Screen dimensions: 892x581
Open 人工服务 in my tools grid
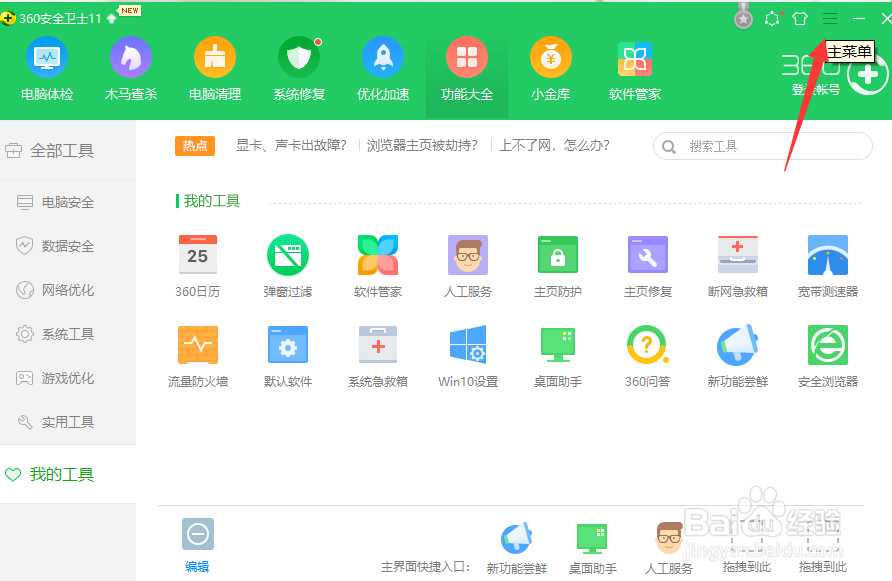[468, 266]
